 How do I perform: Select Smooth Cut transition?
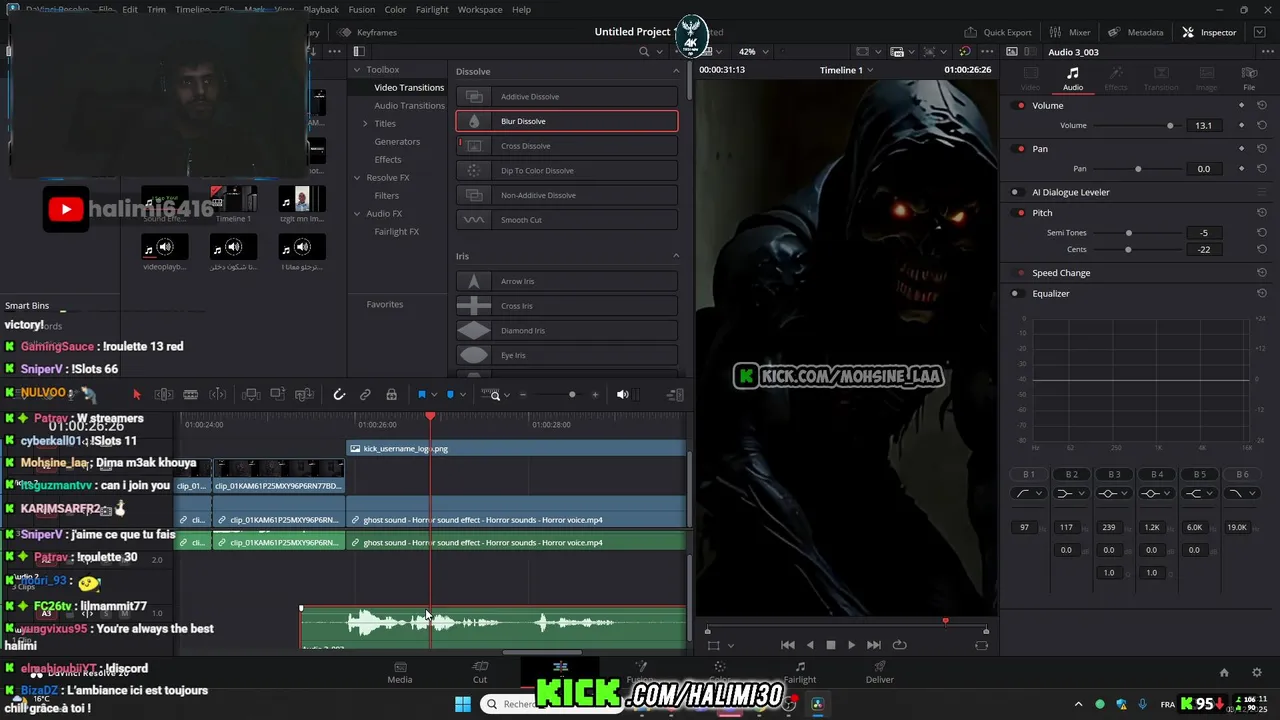(x=567, y=220)
